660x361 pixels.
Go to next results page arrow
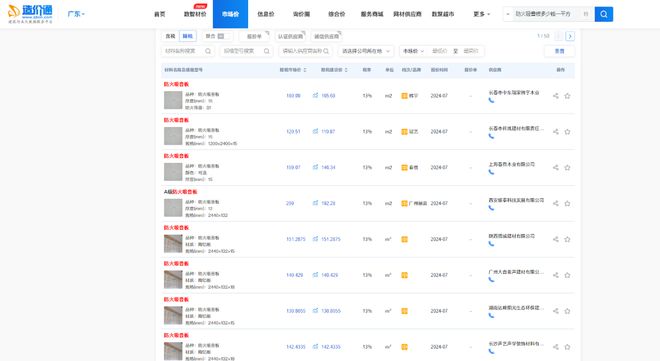(x=570, y=36)
